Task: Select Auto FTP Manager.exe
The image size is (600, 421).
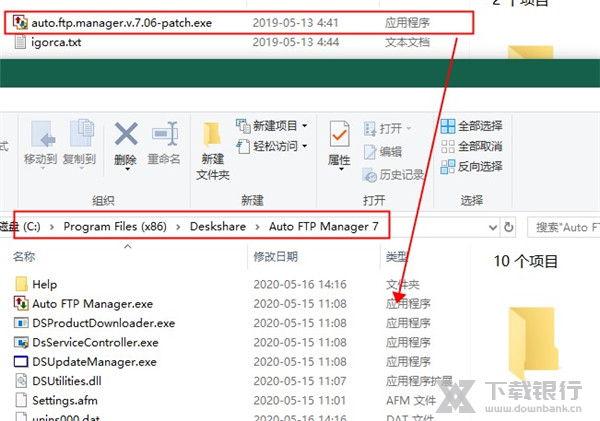Action: [x=93, y=304]
